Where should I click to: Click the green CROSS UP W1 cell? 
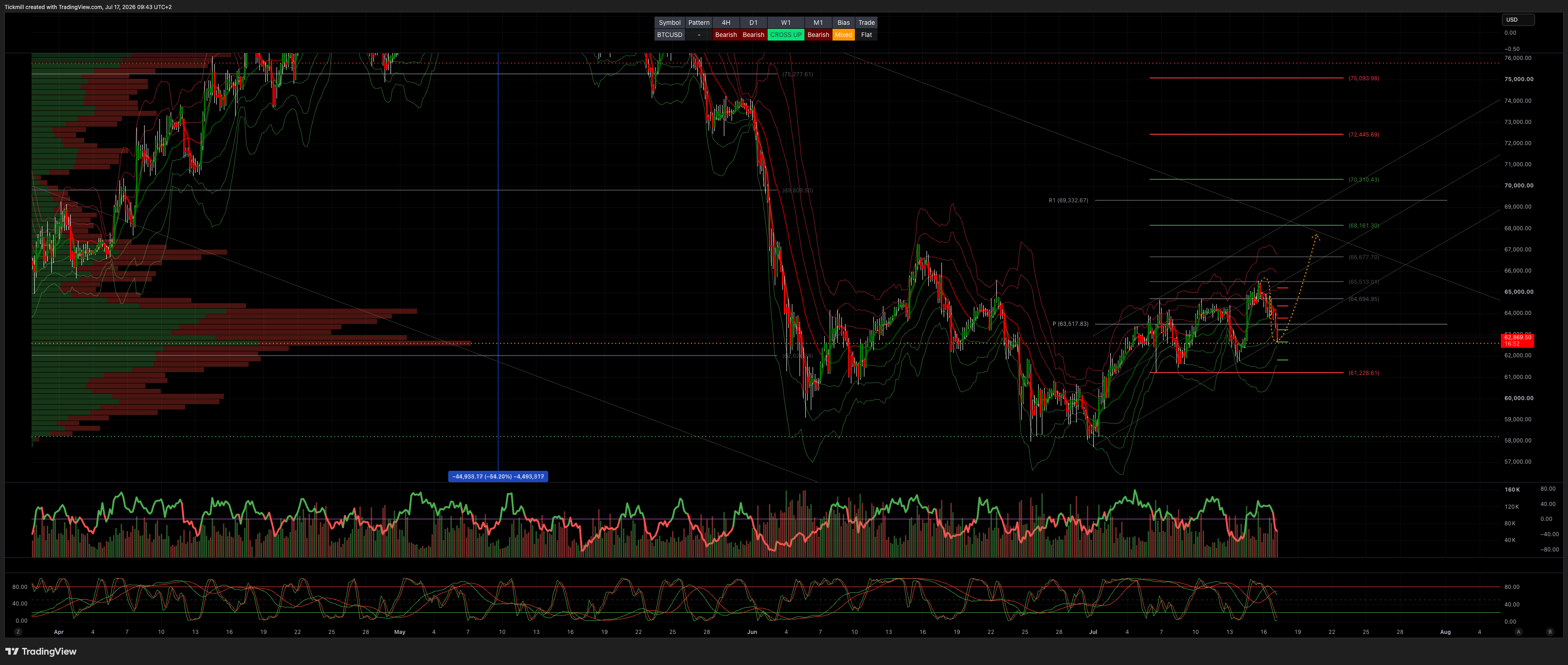click(786, 35)
